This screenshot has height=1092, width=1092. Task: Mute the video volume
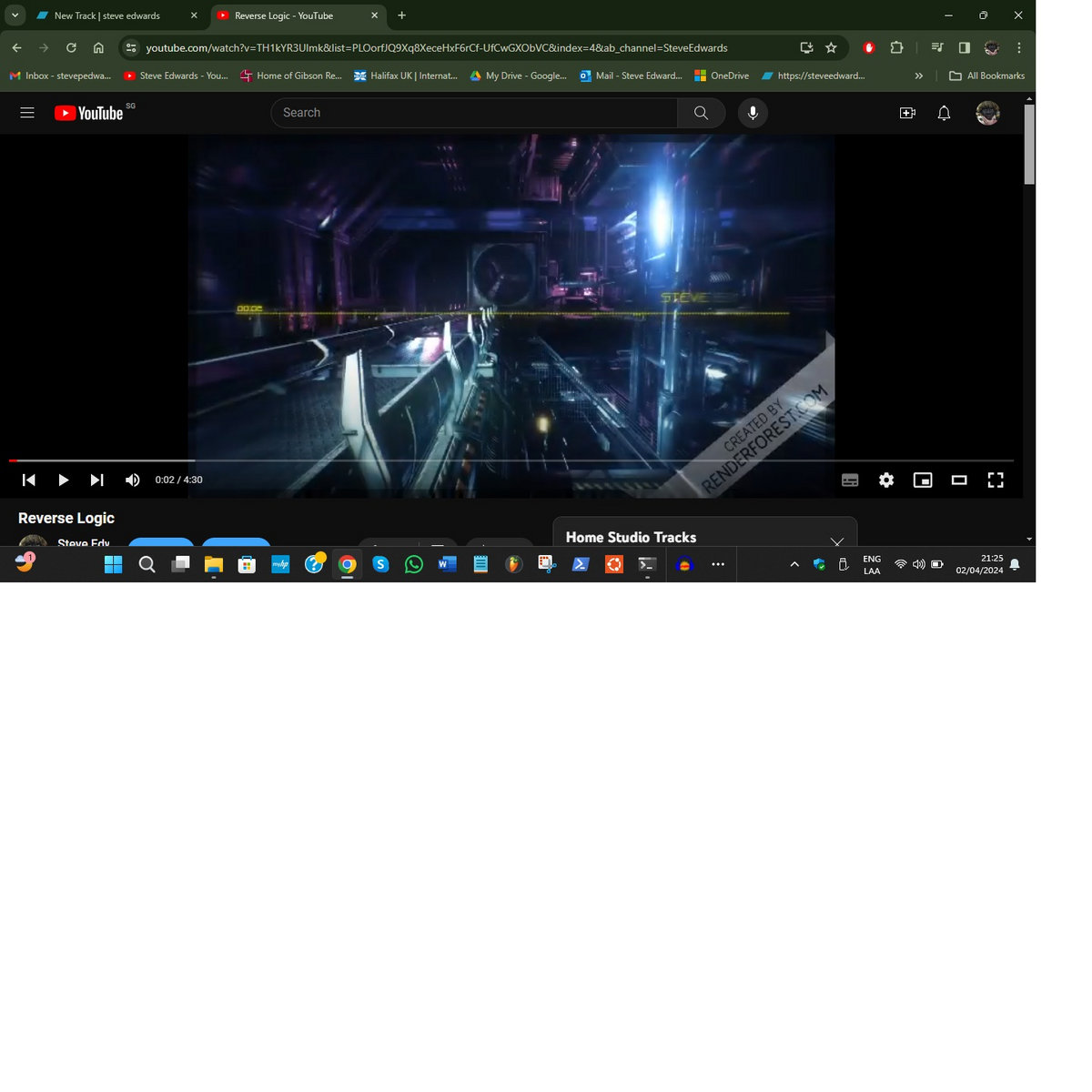[x=132, y=480]
